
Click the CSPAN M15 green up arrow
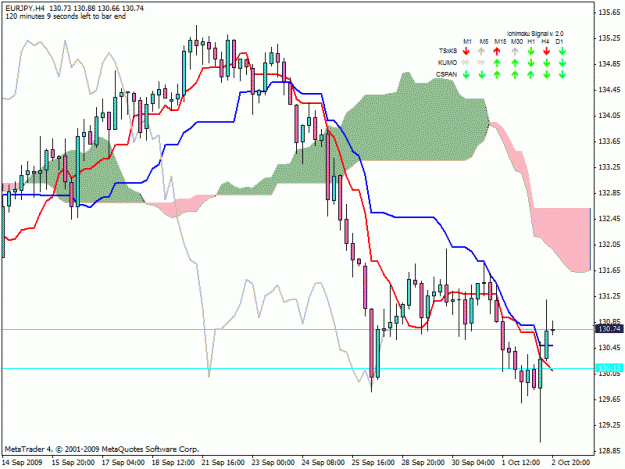(497, 75)
